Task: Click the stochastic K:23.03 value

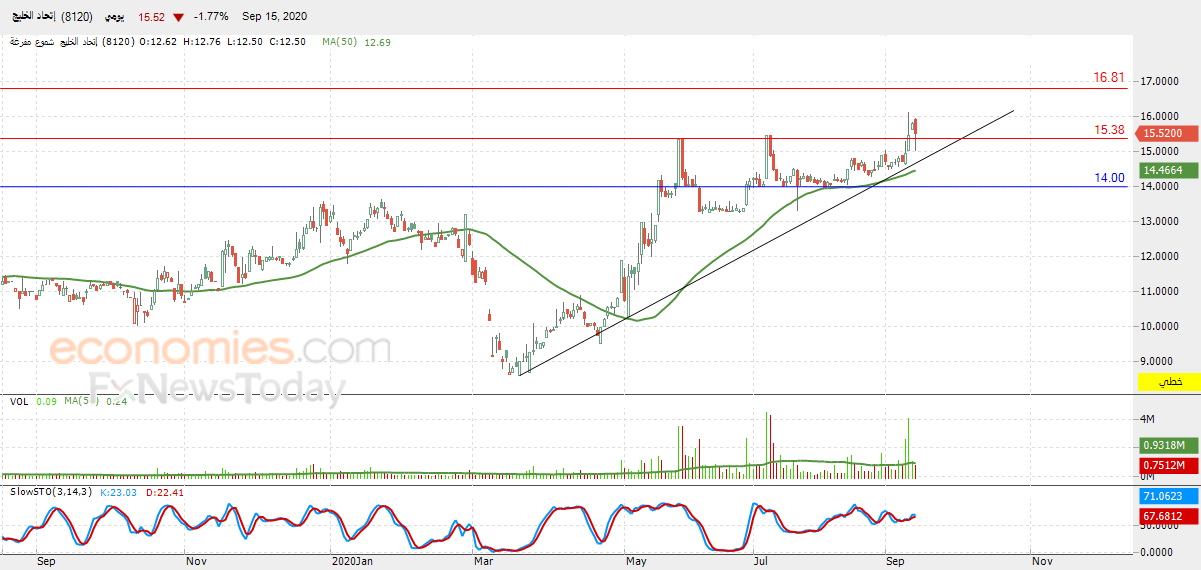Action: (x=118, y=492)
